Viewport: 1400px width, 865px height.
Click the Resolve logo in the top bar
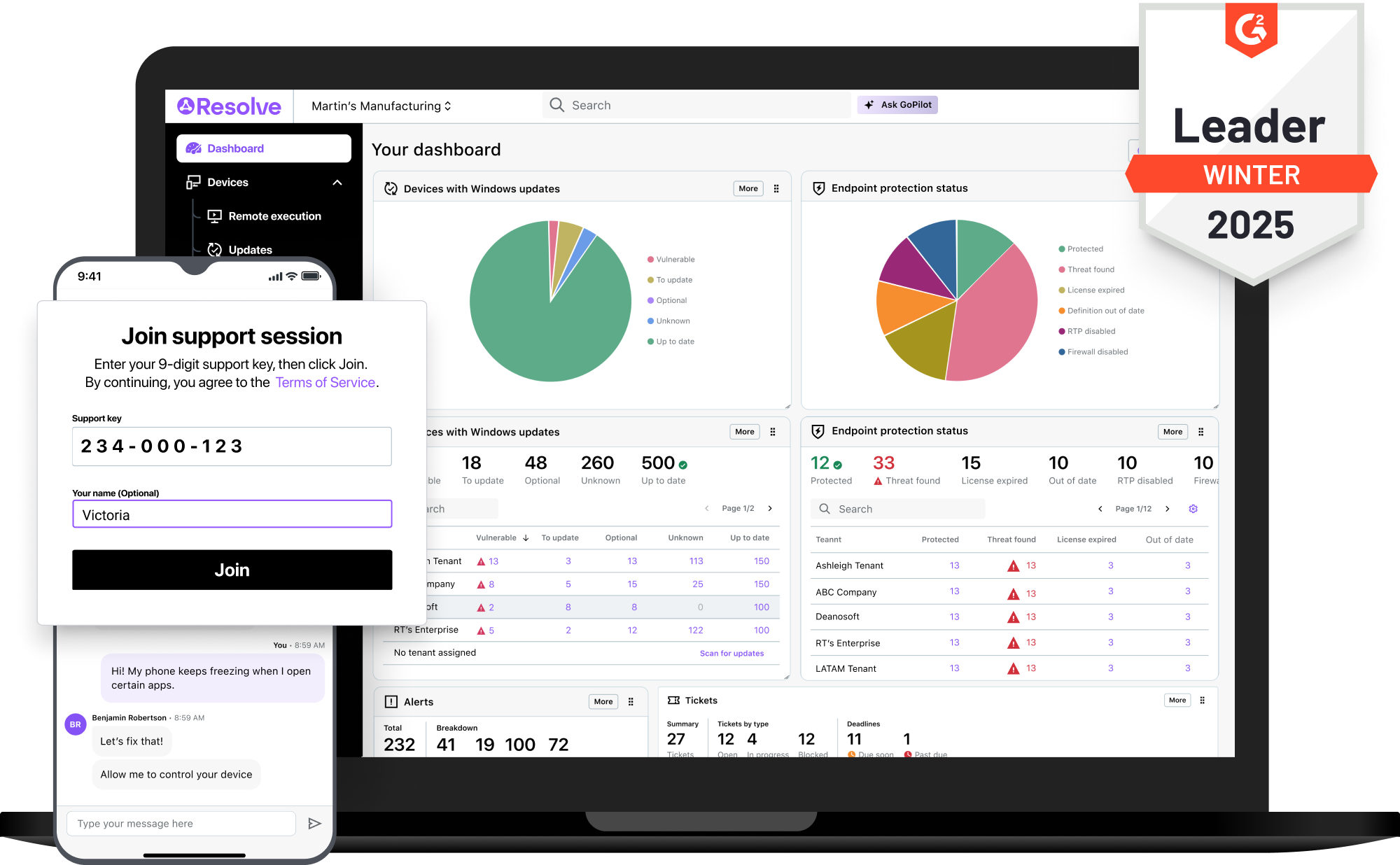pos(229,106)
